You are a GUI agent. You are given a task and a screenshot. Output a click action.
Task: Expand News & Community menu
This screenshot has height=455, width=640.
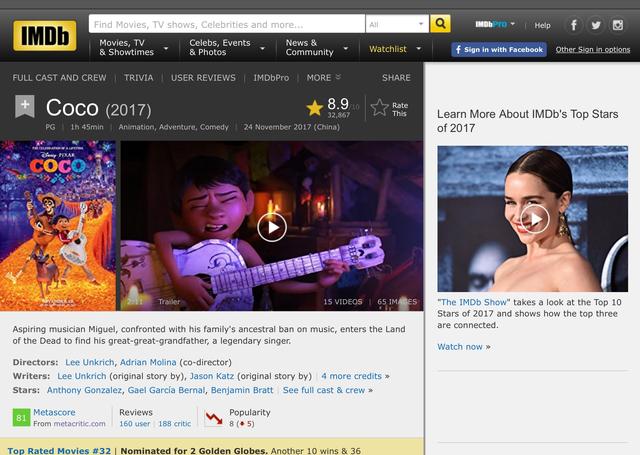[317, 48]
